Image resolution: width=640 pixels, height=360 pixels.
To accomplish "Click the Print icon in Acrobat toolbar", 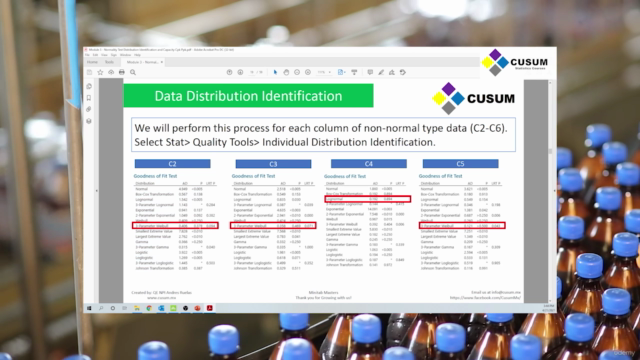I will (122, 72).
